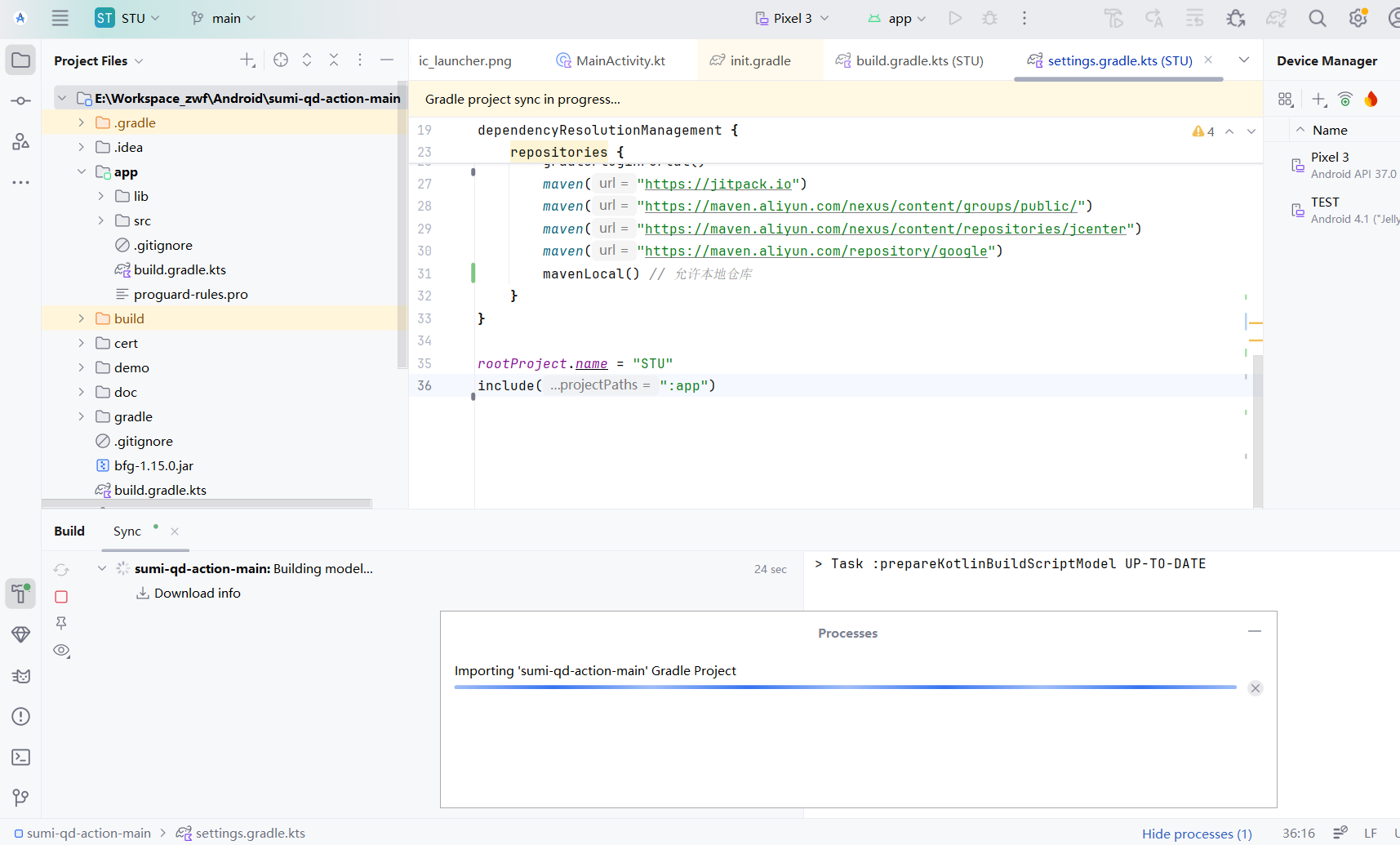The height and width of the screenshot is (845, 1400).
Task: Open main branch dropdown
Action: (223, 18)
